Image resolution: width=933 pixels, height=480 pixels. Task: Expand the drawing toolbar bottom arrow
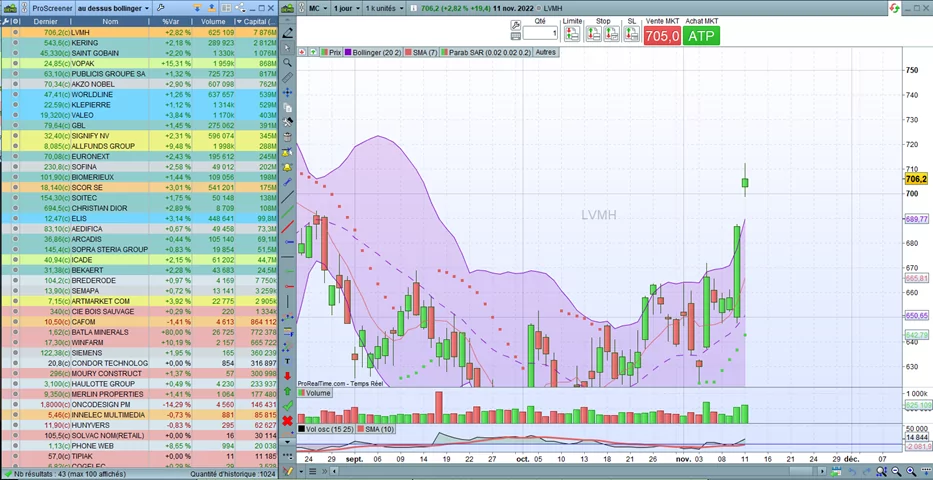pos(288,442)
